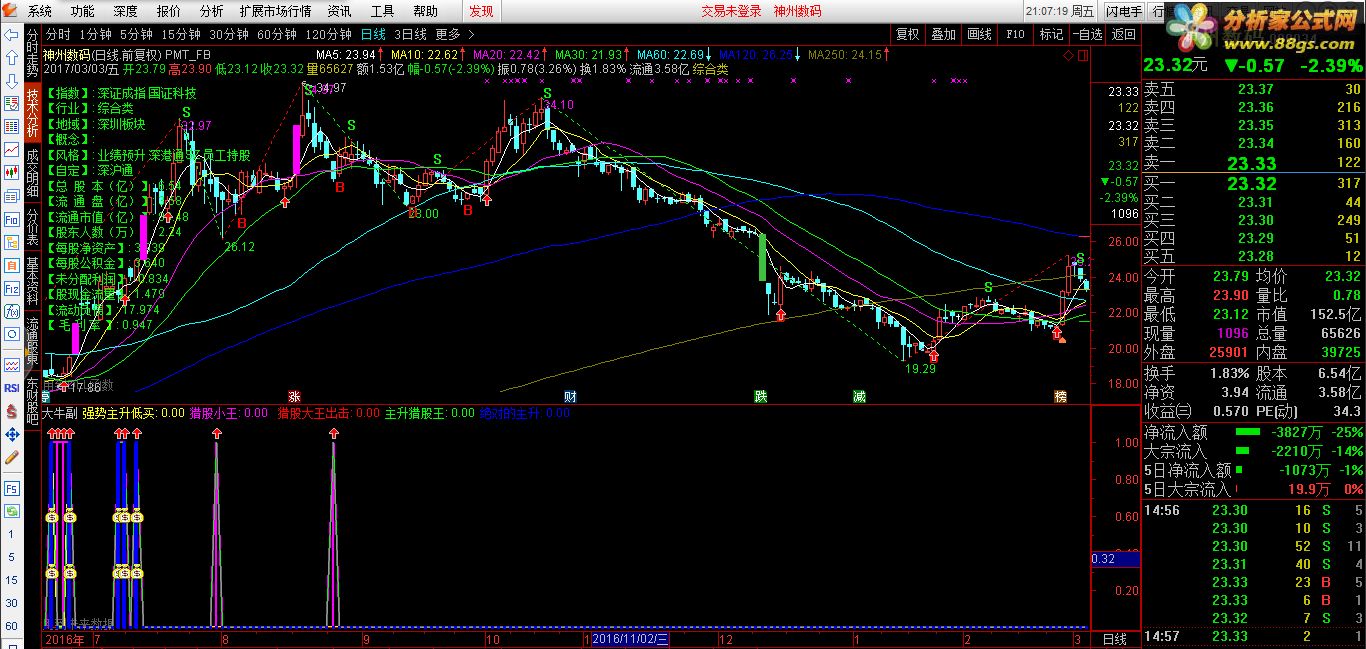Click the 2016/11/02 date marker on time axis
The image size is (1366, 649).
pyautogui.click(x=630, y=638)
